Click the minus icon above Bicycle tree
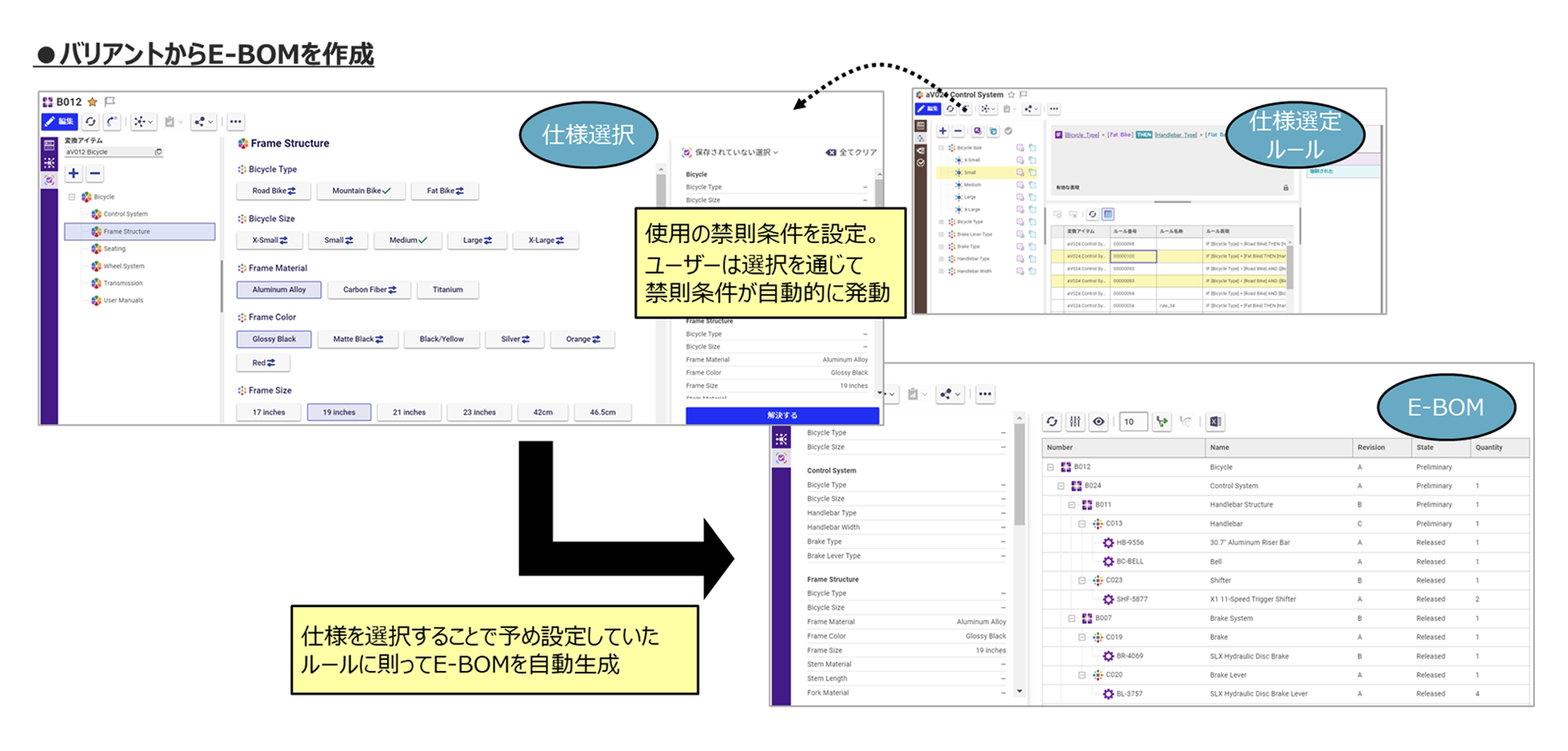Image resolution: width=1568 pixels, height=751 pixels. pyautogui.click(x=95, y=174)
